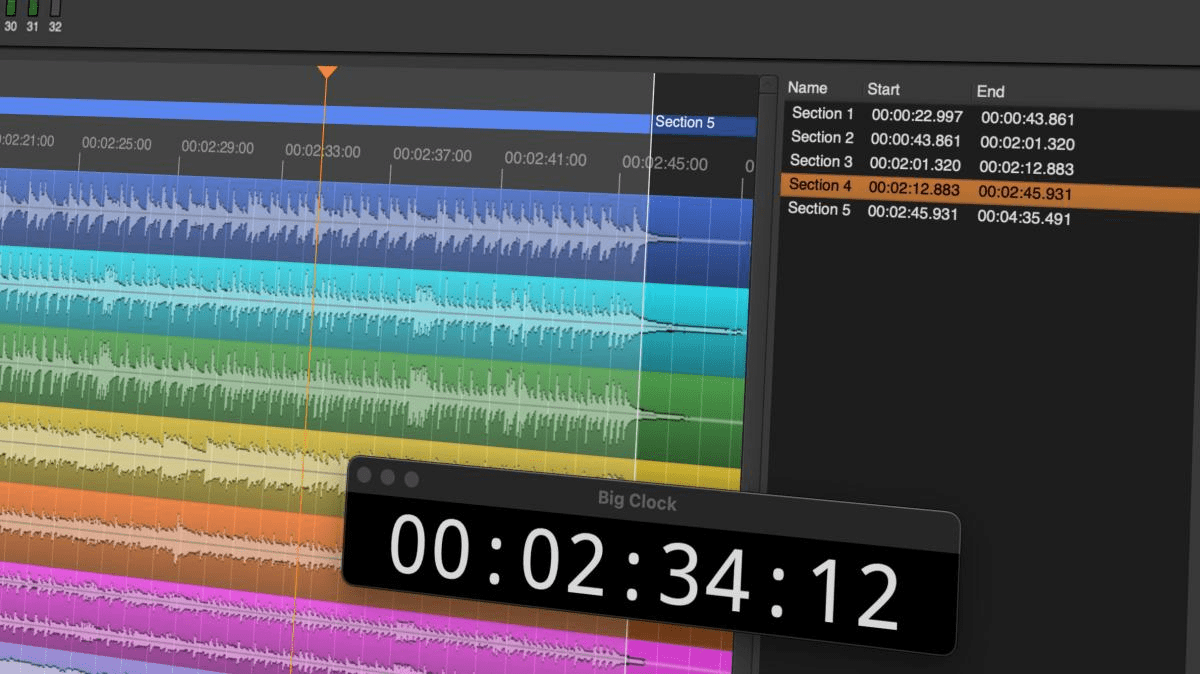Select Section 3 name in the list
Image resolution: width=1200 pixels, height=674 pixels.
coord(821,161)
